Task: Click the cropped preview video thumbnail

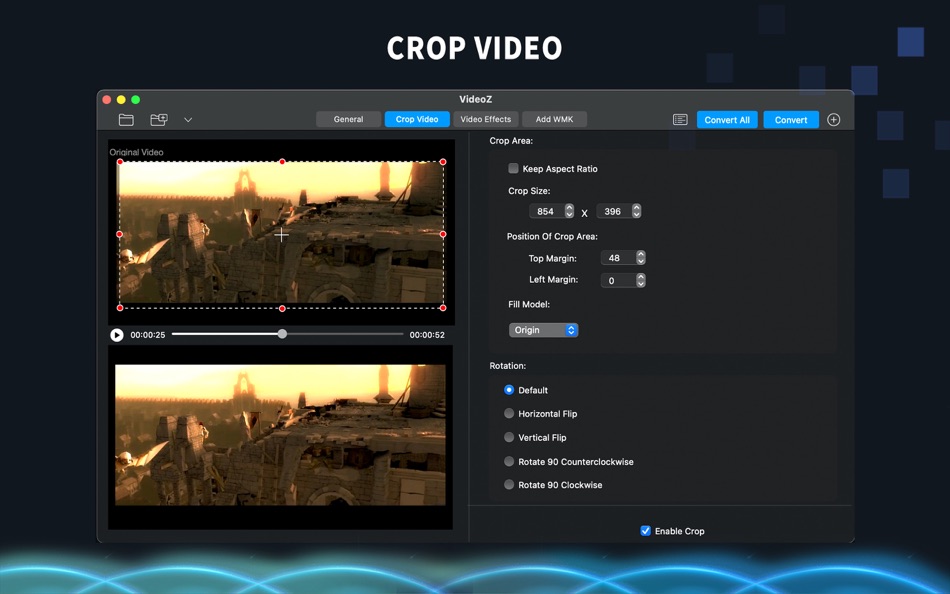Action: [281, 435]
